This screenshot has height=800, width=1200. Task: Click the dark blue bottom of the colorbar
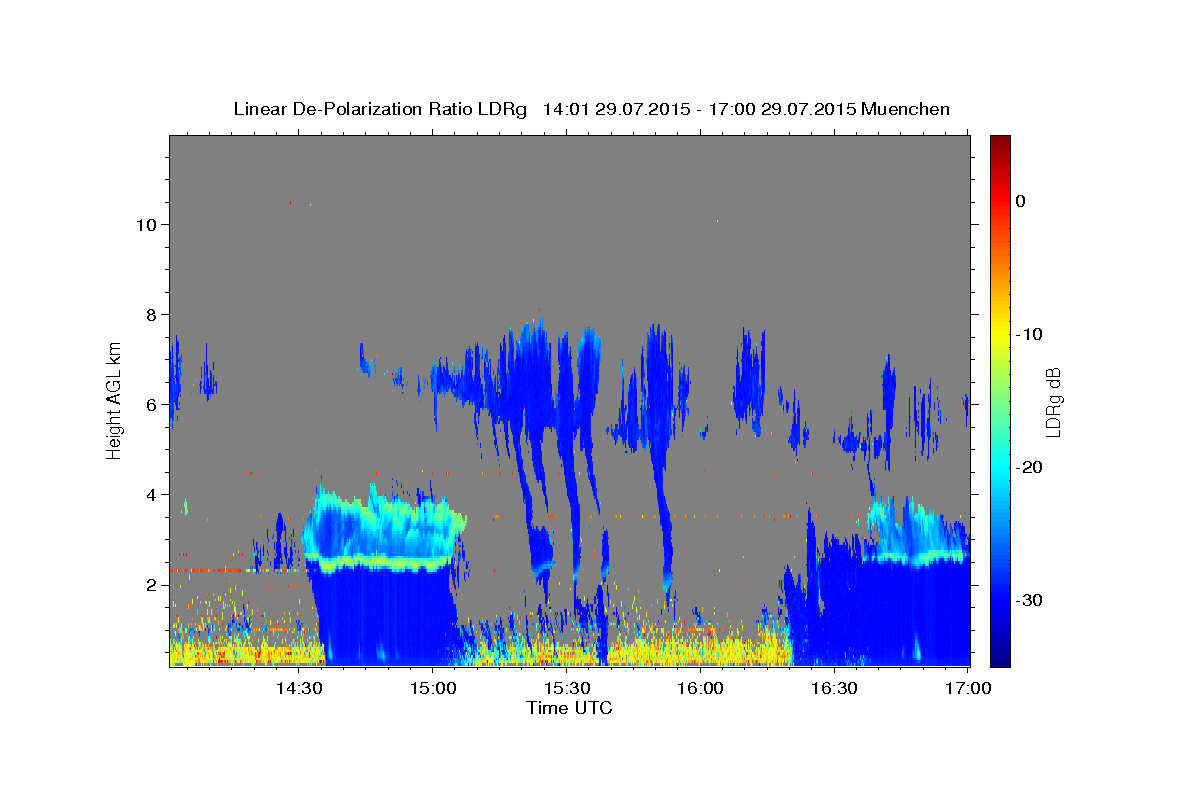tap(1000, 658)
